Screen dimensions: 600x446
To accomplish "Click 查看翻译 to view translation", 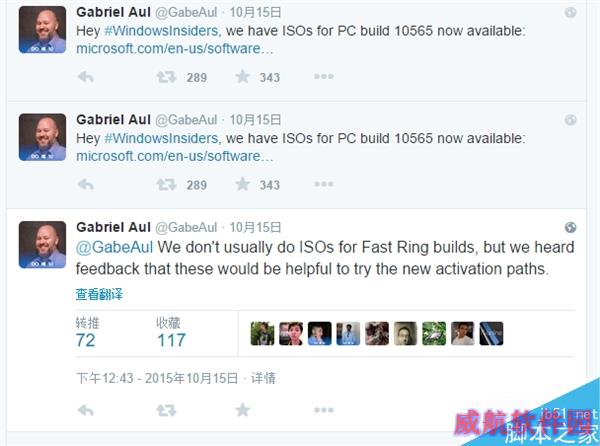I will [99, 294].
